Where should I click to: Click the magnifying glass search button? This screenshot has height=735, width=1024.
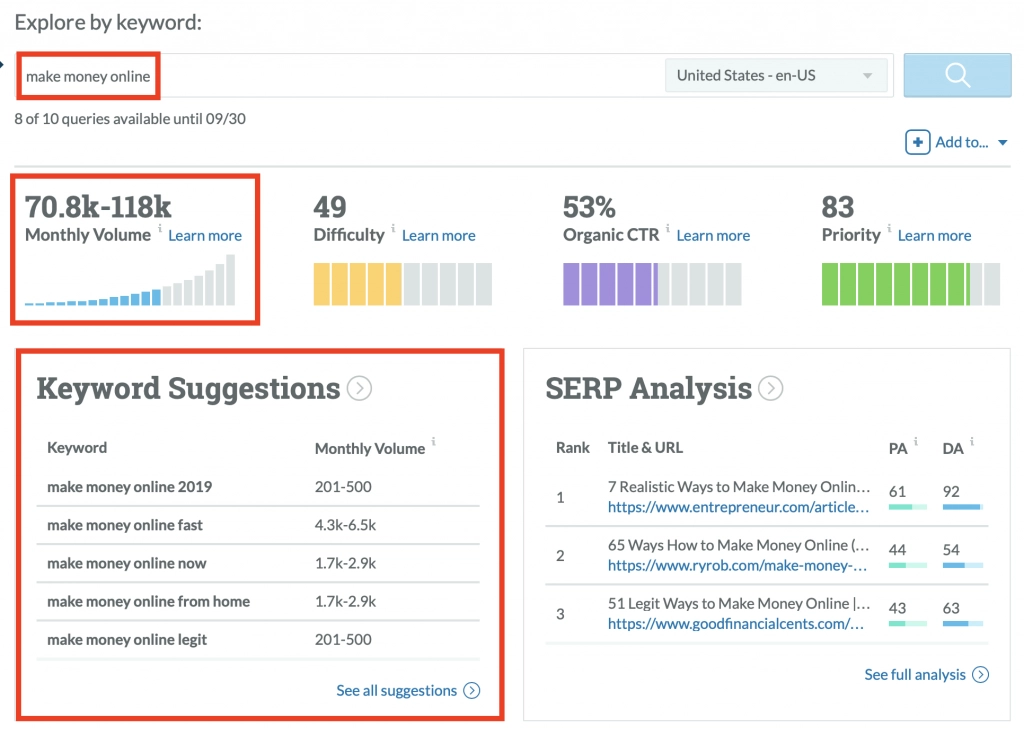(x=957, y=76)
